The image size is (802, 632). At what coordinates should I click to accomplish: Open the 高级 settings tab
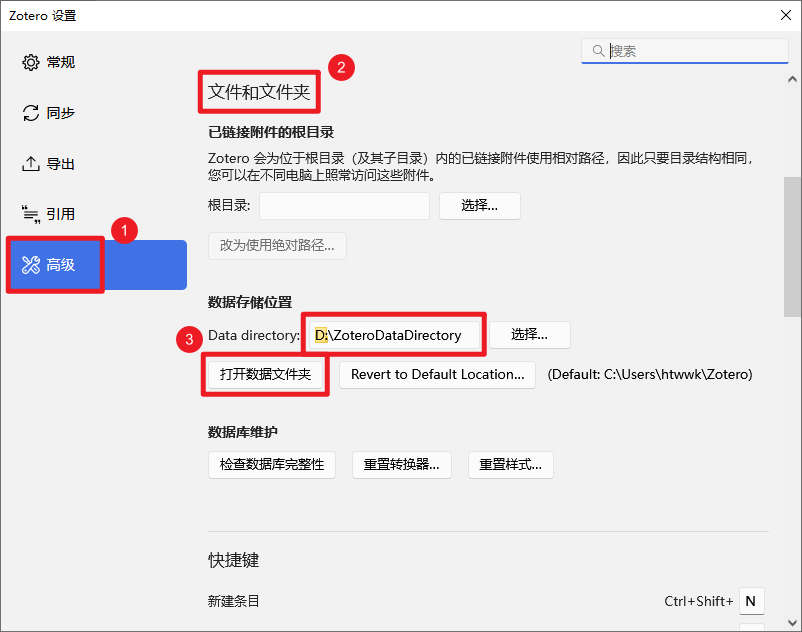(x=55, y=264)
